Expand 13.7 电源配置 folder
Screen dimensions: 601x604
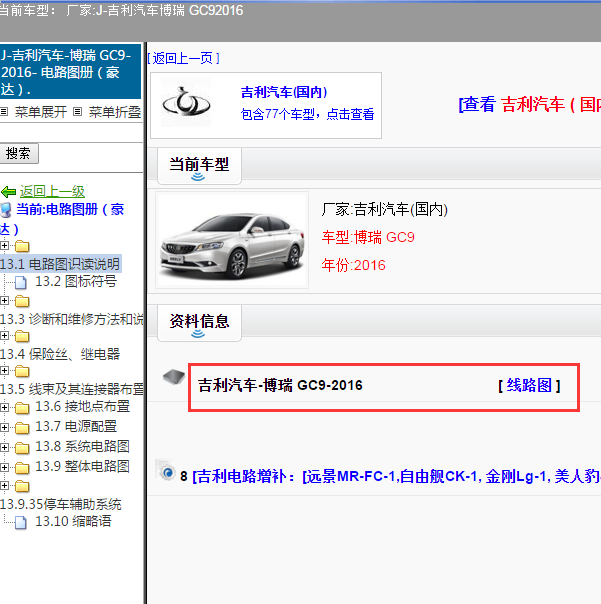[4, 427]
